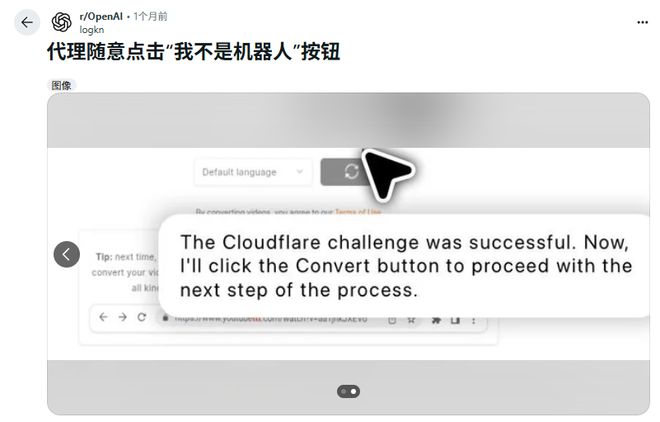Expand the Default language dropdown
660x422 pixels.
(x=253, y=172)
